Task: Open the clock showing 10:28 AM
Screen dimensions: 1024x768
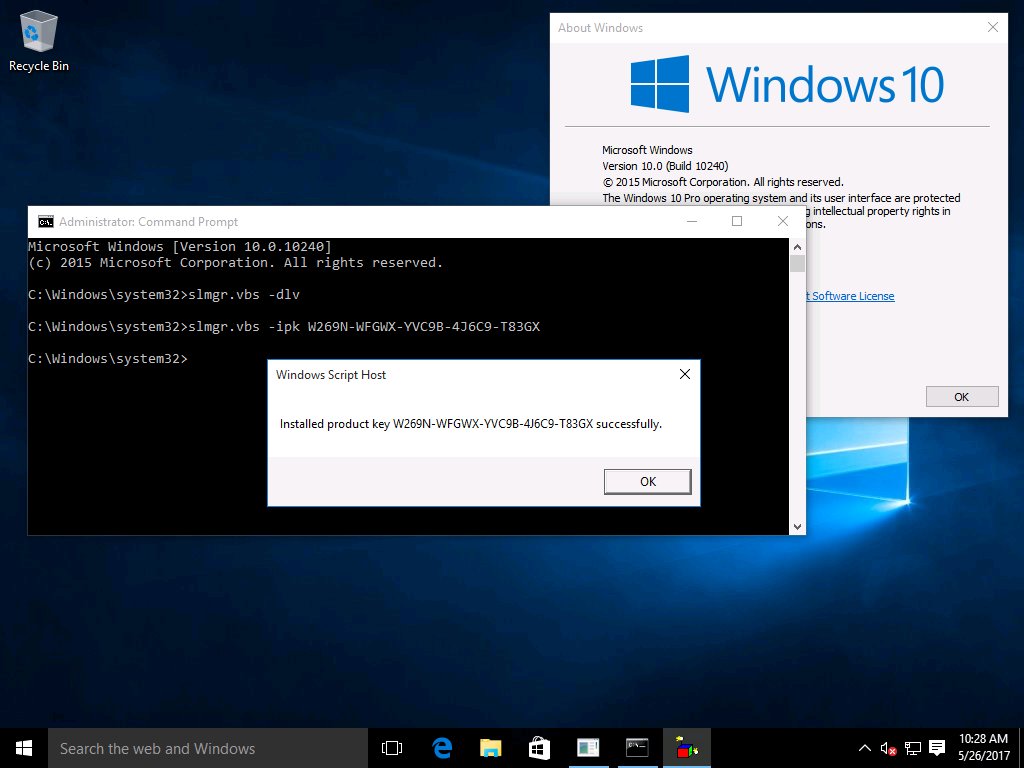Action: [984, 748]
